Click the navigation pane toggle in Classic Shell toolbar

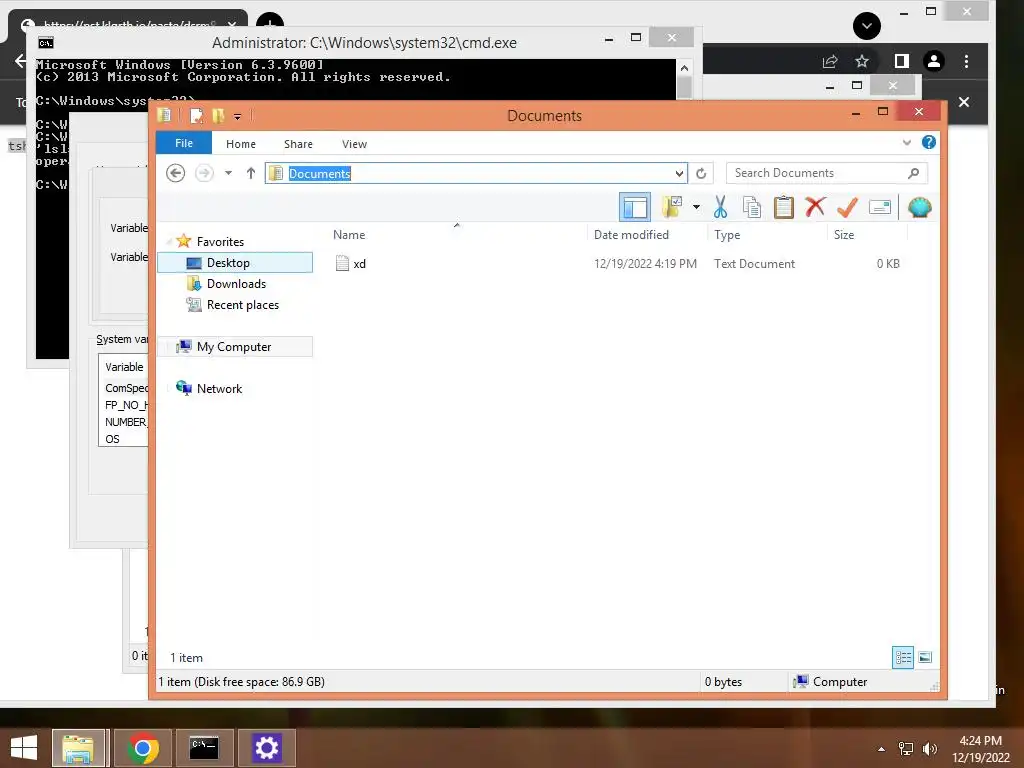coord(634,208)
